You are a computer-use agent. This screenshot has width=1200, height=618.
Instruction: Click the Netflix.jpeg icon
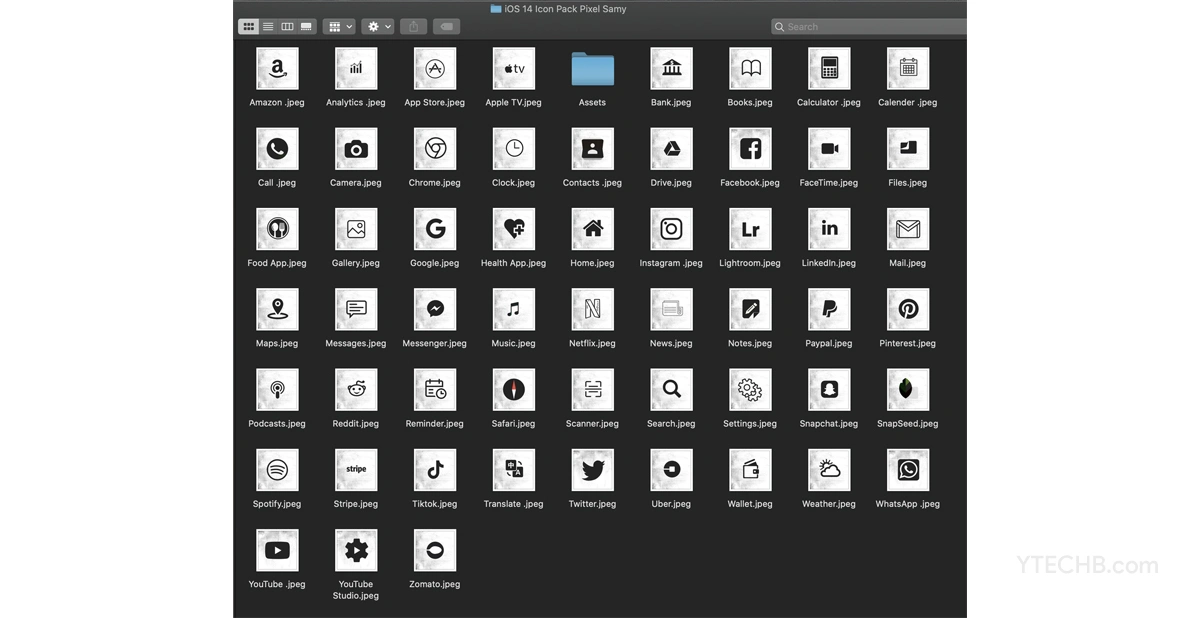pos(593,310)
